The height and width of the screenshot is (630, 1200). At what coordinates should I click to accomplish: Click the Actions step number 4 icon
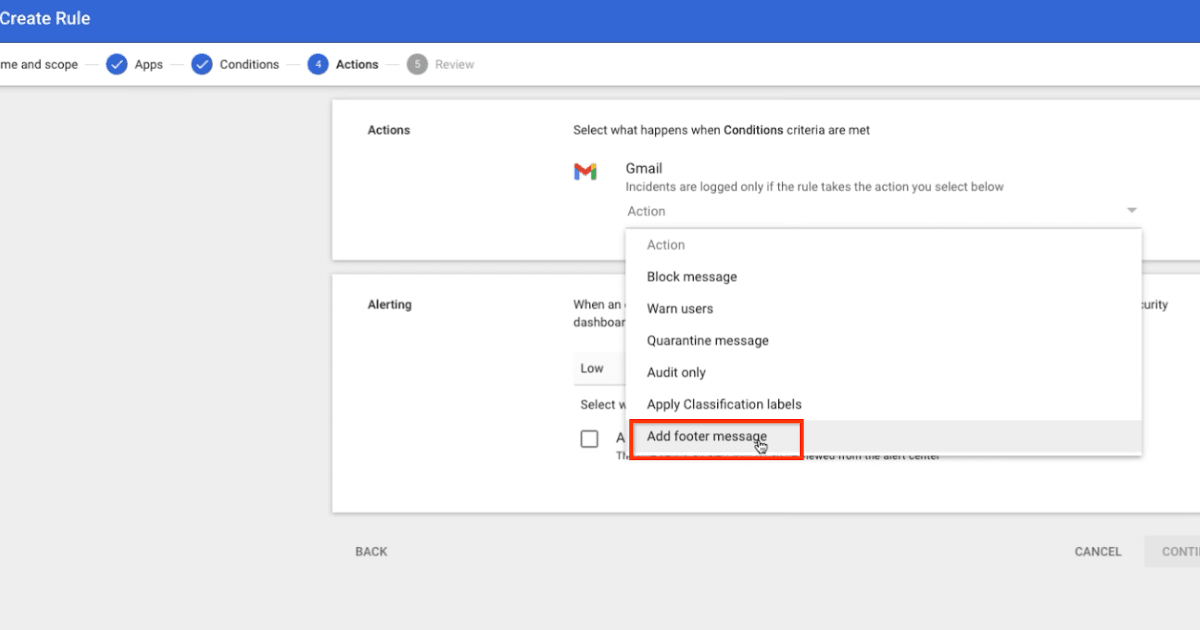(318, 65)
